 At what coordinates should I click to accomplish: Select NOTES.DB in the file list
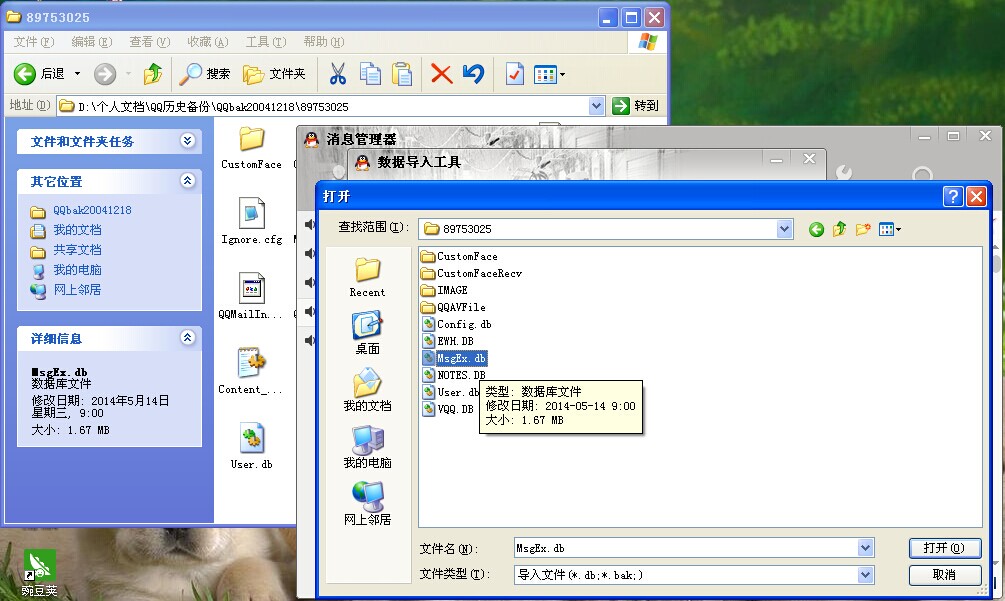tap(454, 375)
